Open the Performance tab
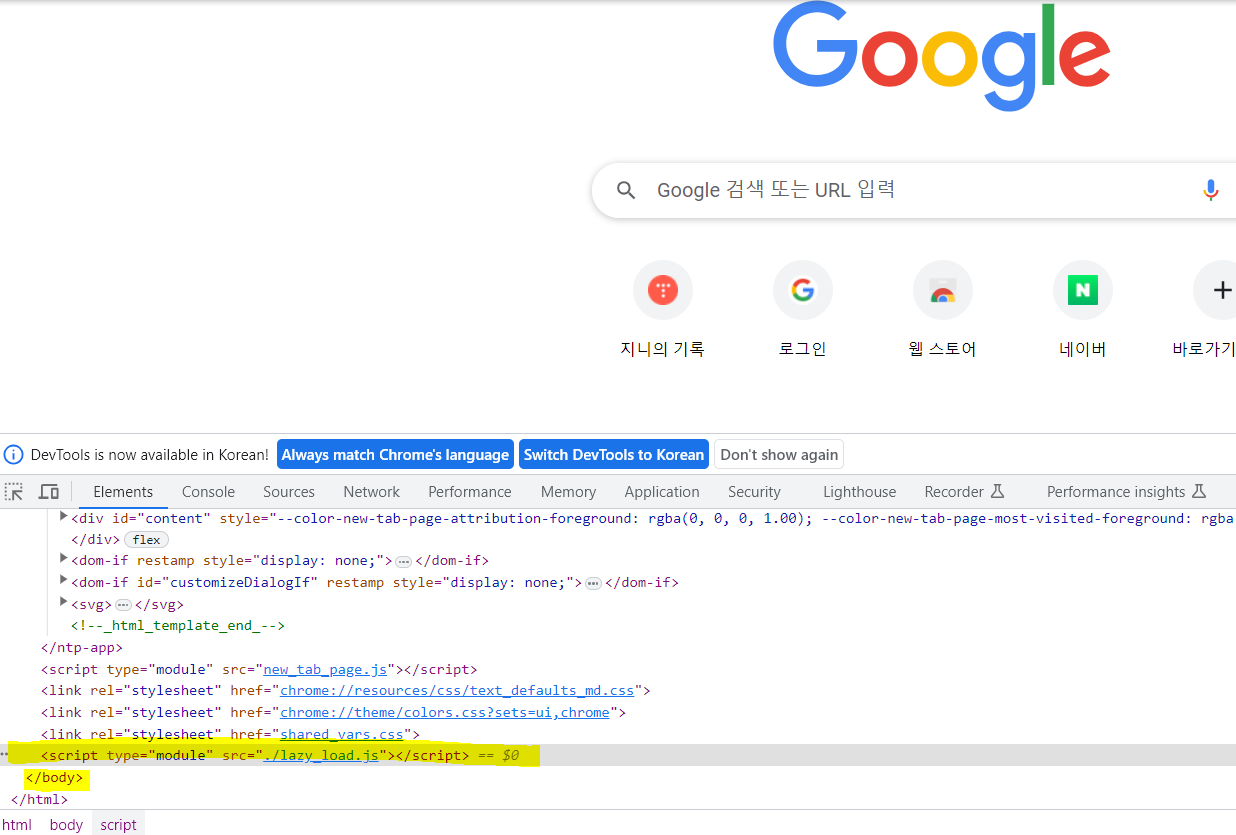The width and height of the screenshot is (1236, 835). click(470, 491)
